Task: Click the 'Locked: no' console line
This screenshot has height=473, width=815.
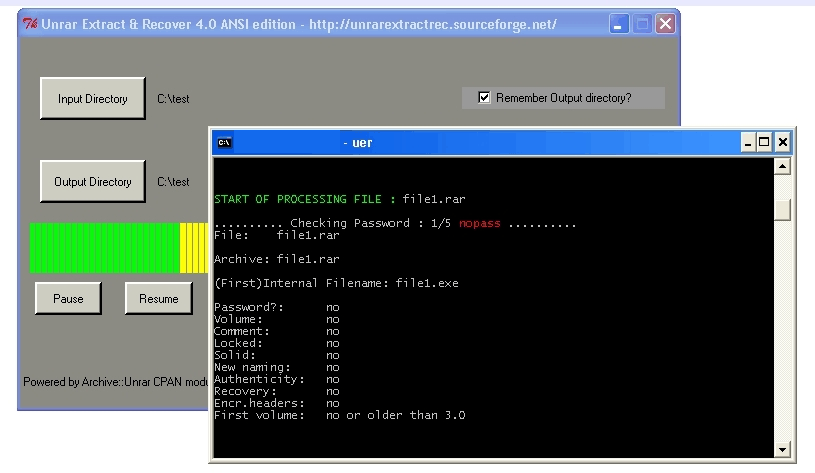Action: point(277,343)
